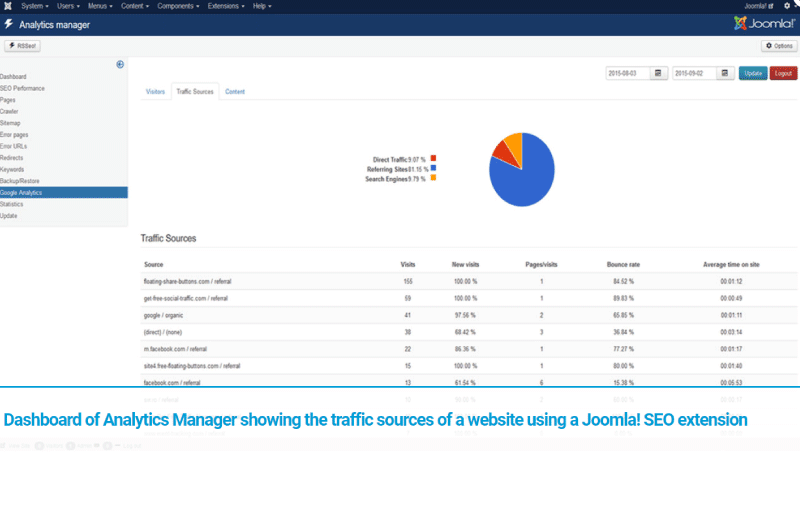Click the m.facebook.com / referral row
The image size is (800, 530).
[x=469, y=349]
